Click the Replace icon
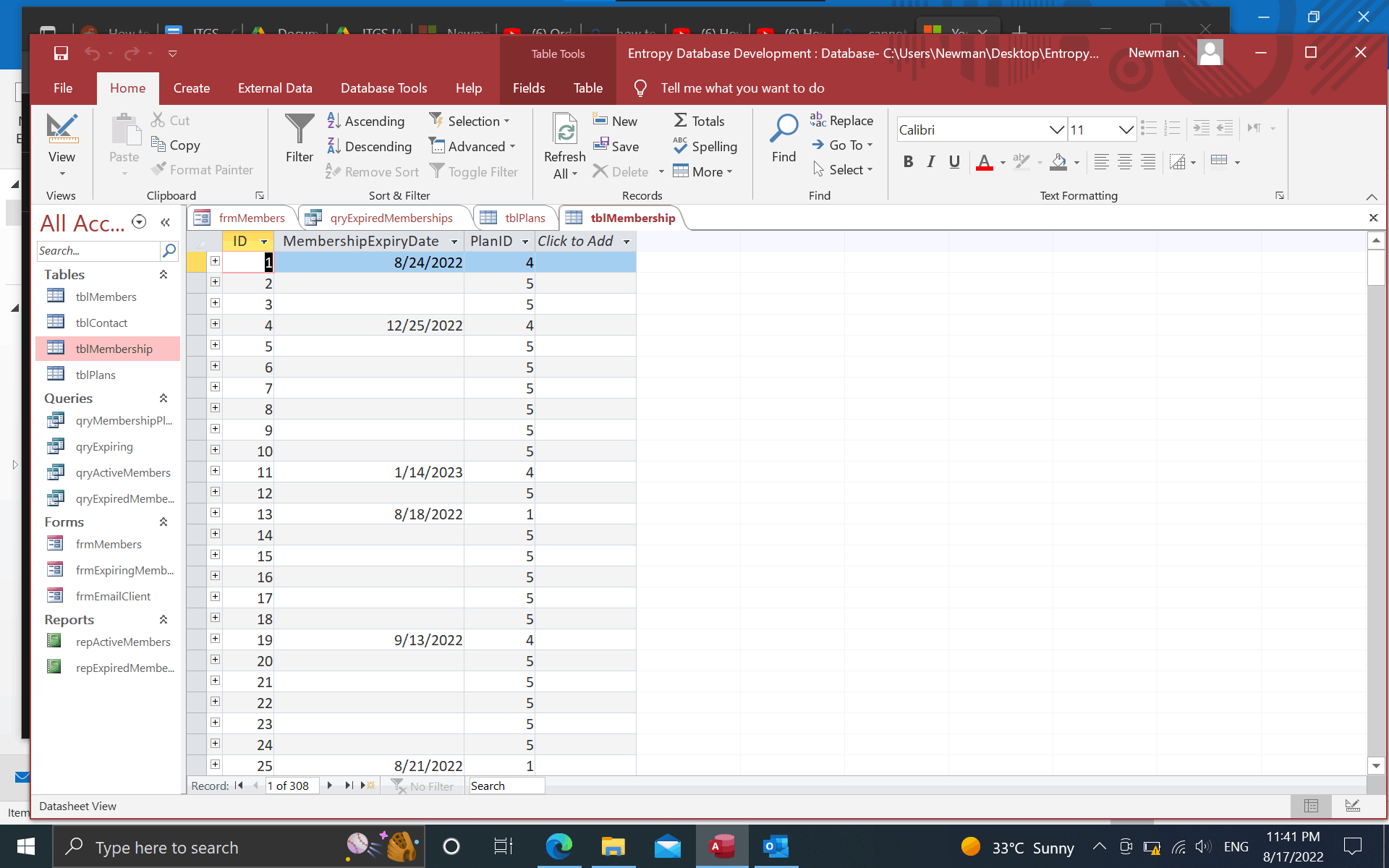Screen dimensions: 1389x868 coord(817,120)
